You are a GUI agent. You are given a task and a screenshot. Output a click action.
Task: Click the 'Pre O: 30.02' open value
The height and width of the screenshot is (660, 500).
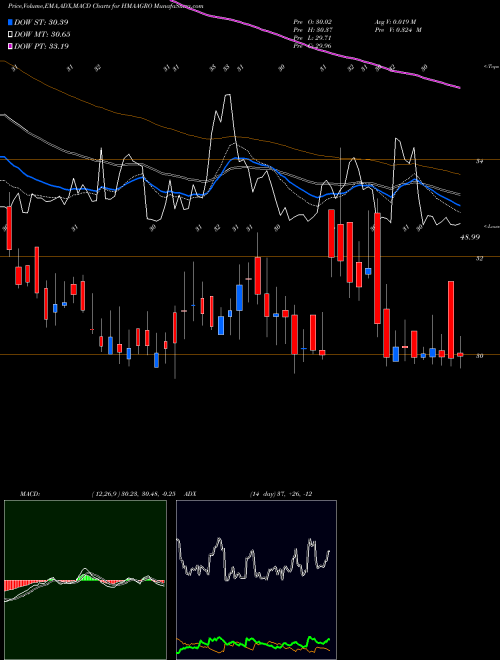tap(314, 22)
